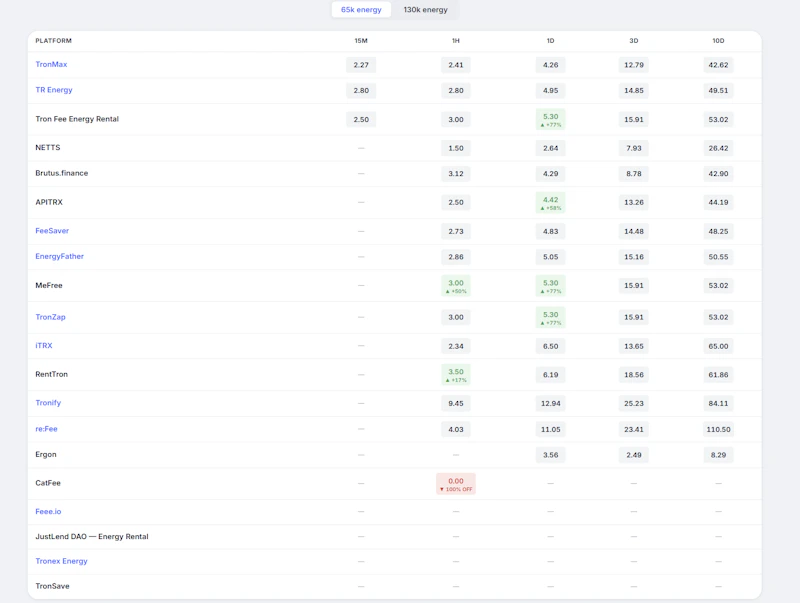Select RentTron 3D price 18.56
800x603 pixels.
(x=634, y=374)
